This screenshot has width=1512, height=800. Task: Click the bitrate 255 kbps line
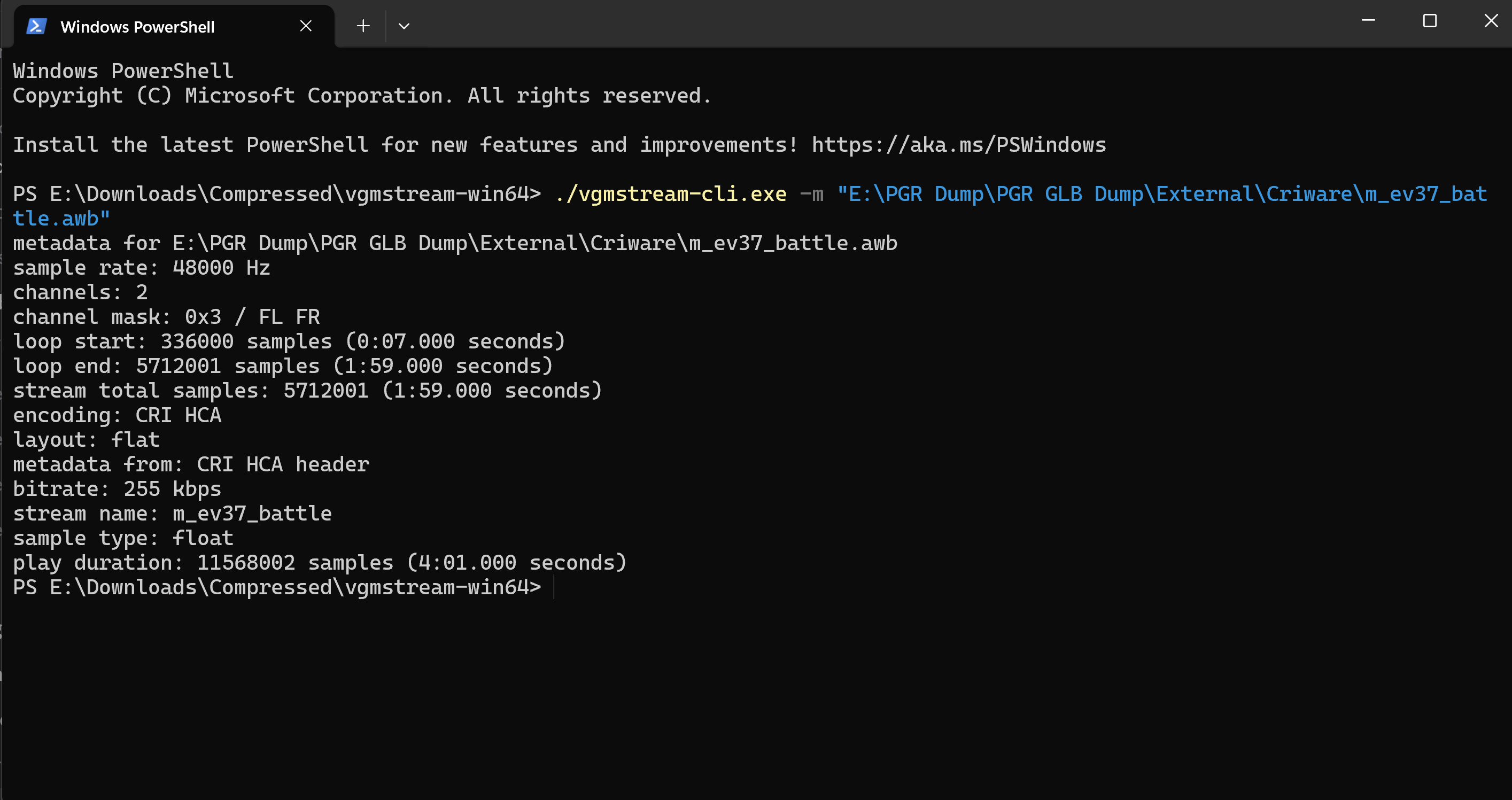click(x=118, y=490)
